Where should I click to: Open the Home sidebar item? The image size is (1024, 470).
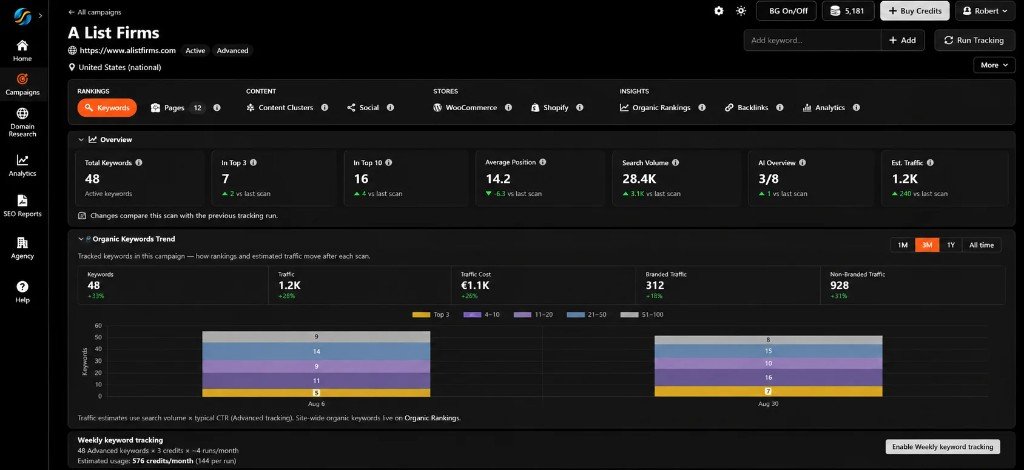pos(22,51)
